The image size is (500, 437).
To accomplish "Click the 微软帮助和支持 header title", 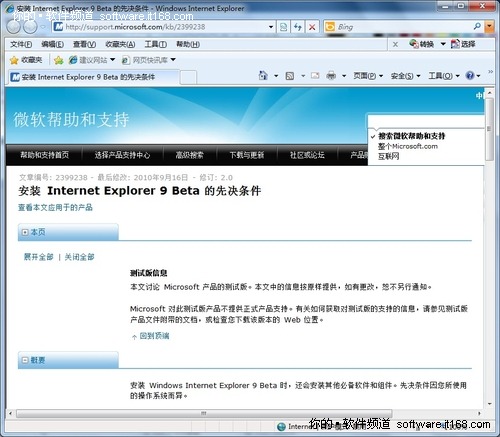I will point(71,119).
